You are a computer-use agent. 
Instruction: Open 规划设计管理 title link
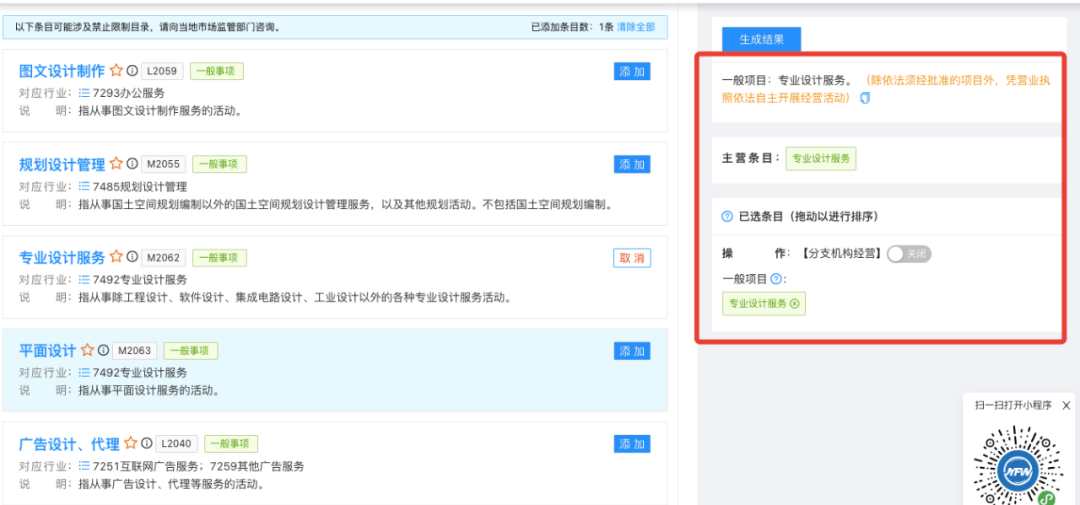(62, 164)
